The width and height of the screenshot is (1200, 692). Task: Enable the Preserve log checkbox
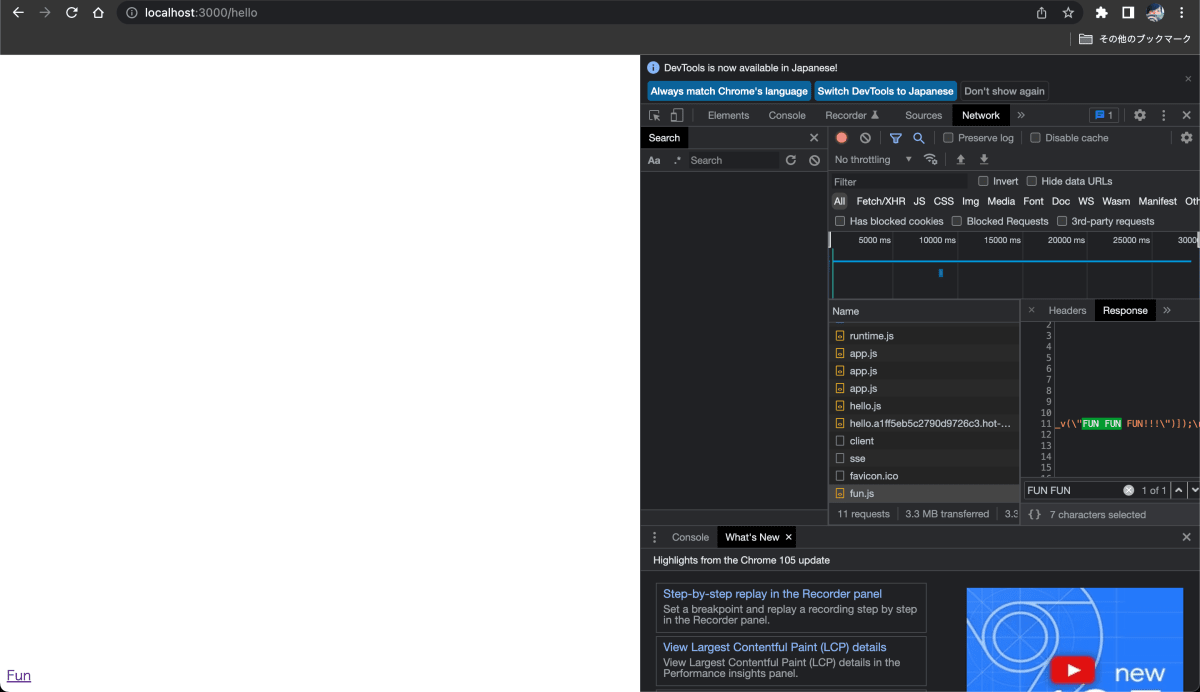coord(948,138)
